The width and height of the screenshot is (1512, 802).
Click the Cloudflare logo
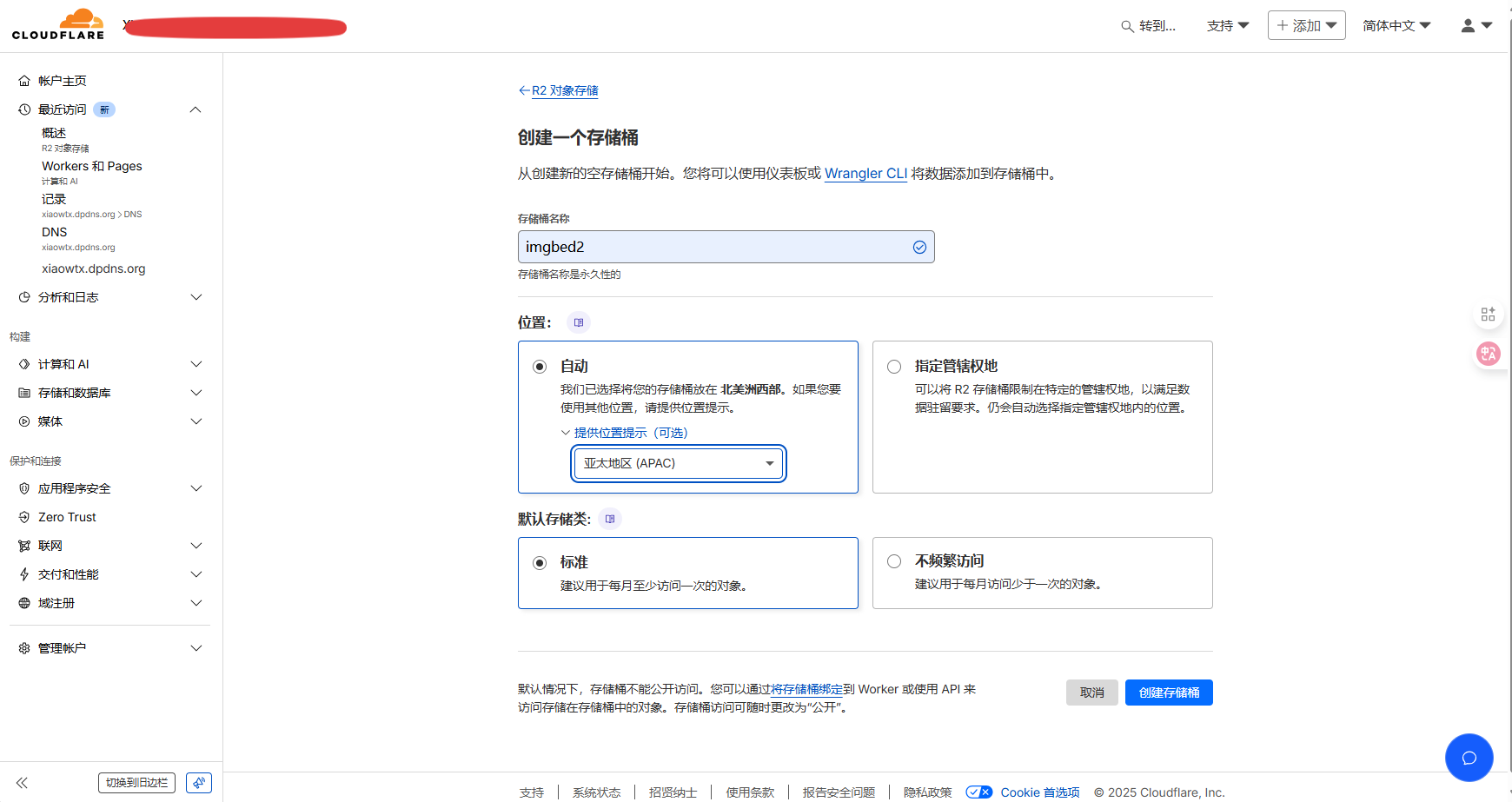click(x=58, y=24)
